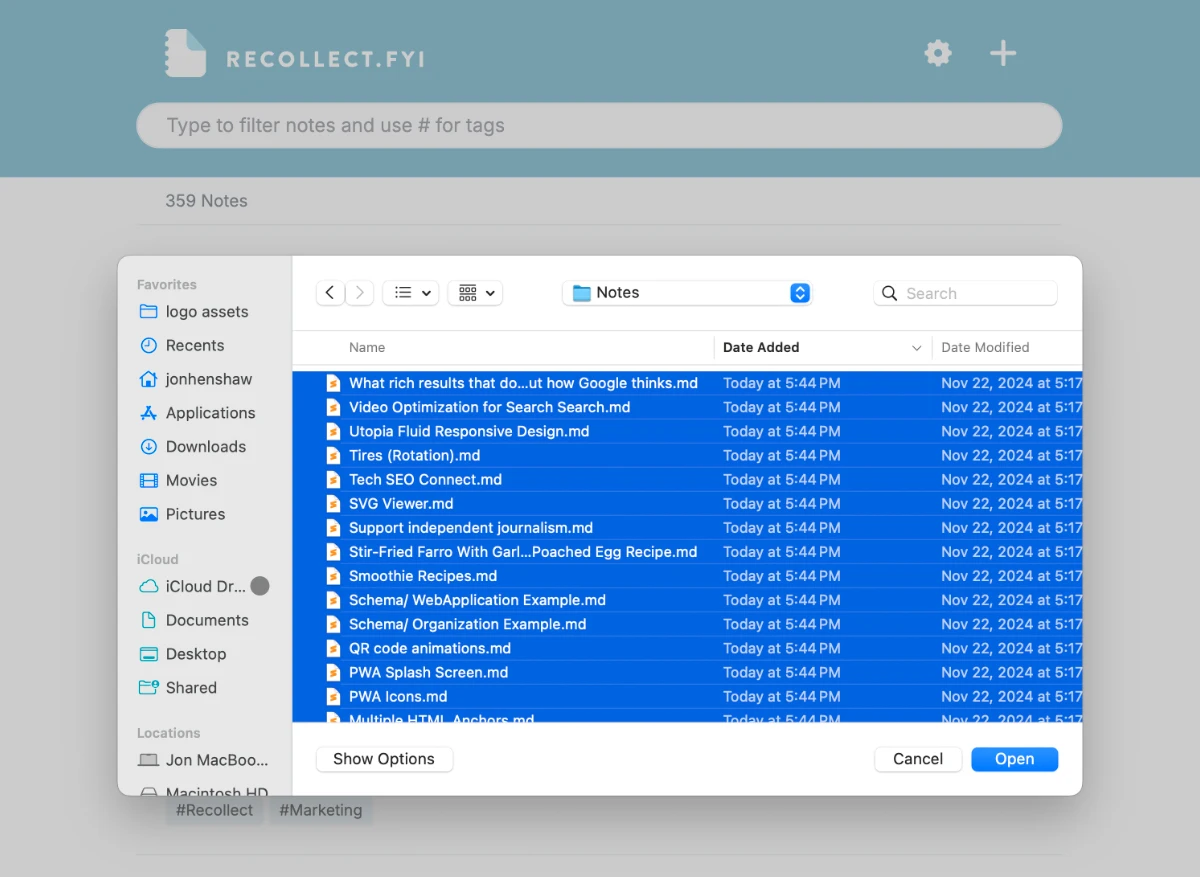Screen dimensions: 1200x877
Task: Open the list view options dropdown
Action: click(x=410, y=292)
